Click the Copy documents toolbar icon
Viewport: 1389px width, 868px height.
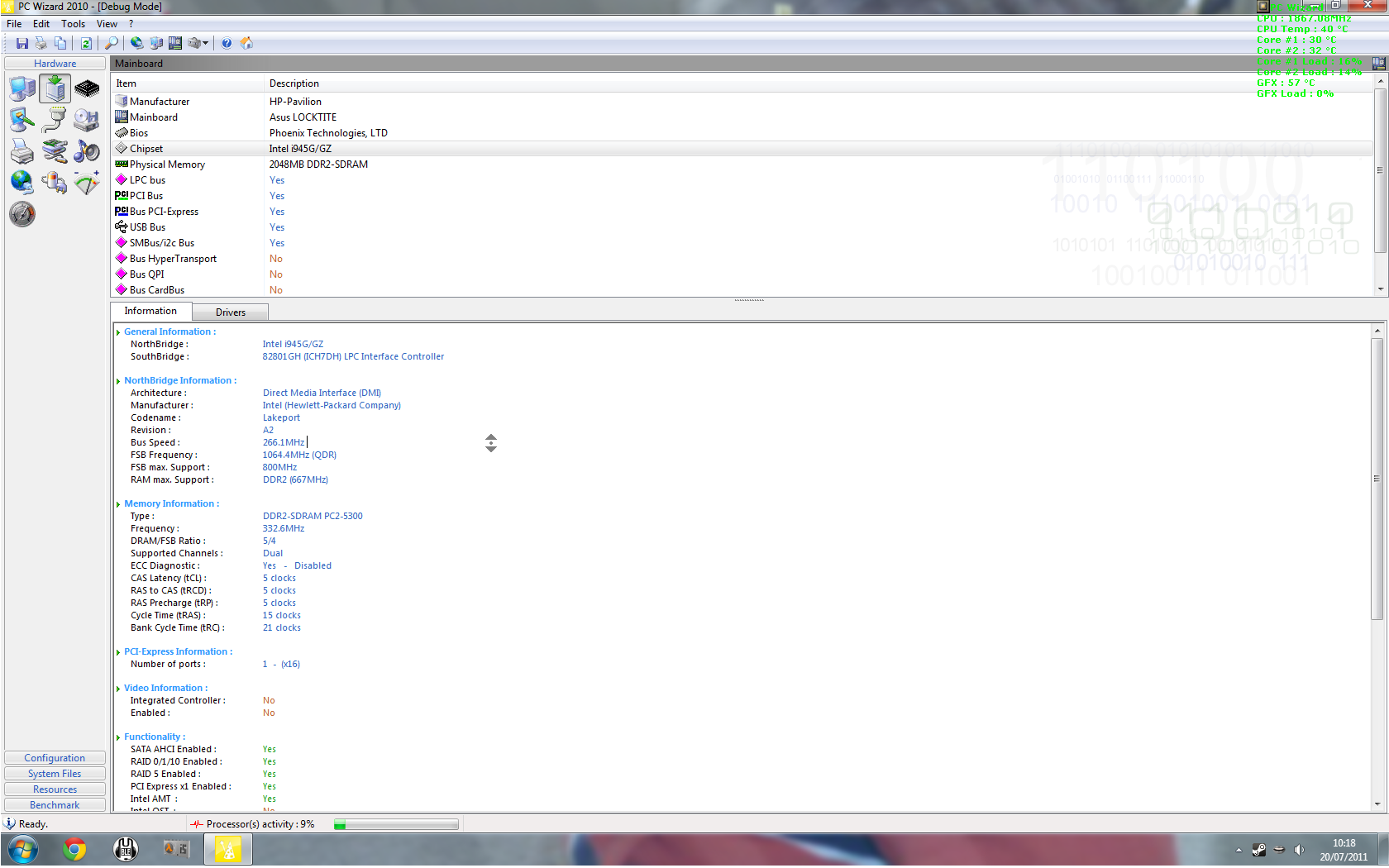pyautogui.click(x=60, y=43)
